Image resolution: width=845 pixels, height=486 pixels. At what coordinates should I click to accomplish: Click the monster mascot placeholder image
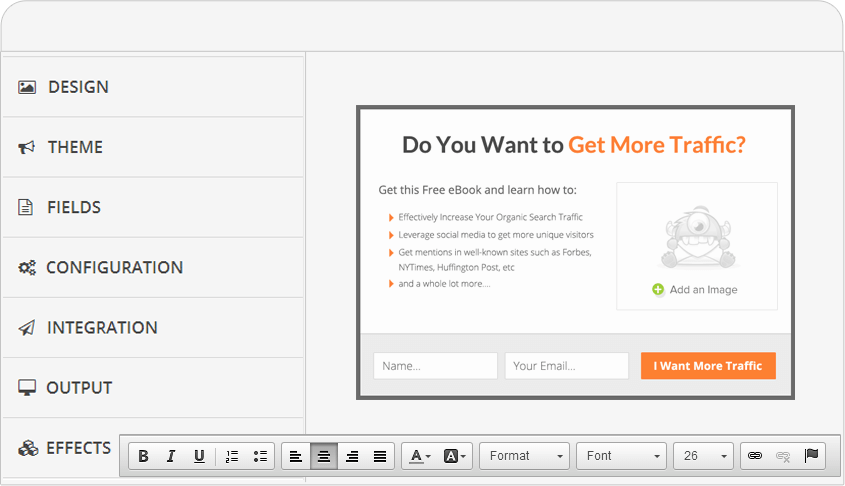[697, 237]
